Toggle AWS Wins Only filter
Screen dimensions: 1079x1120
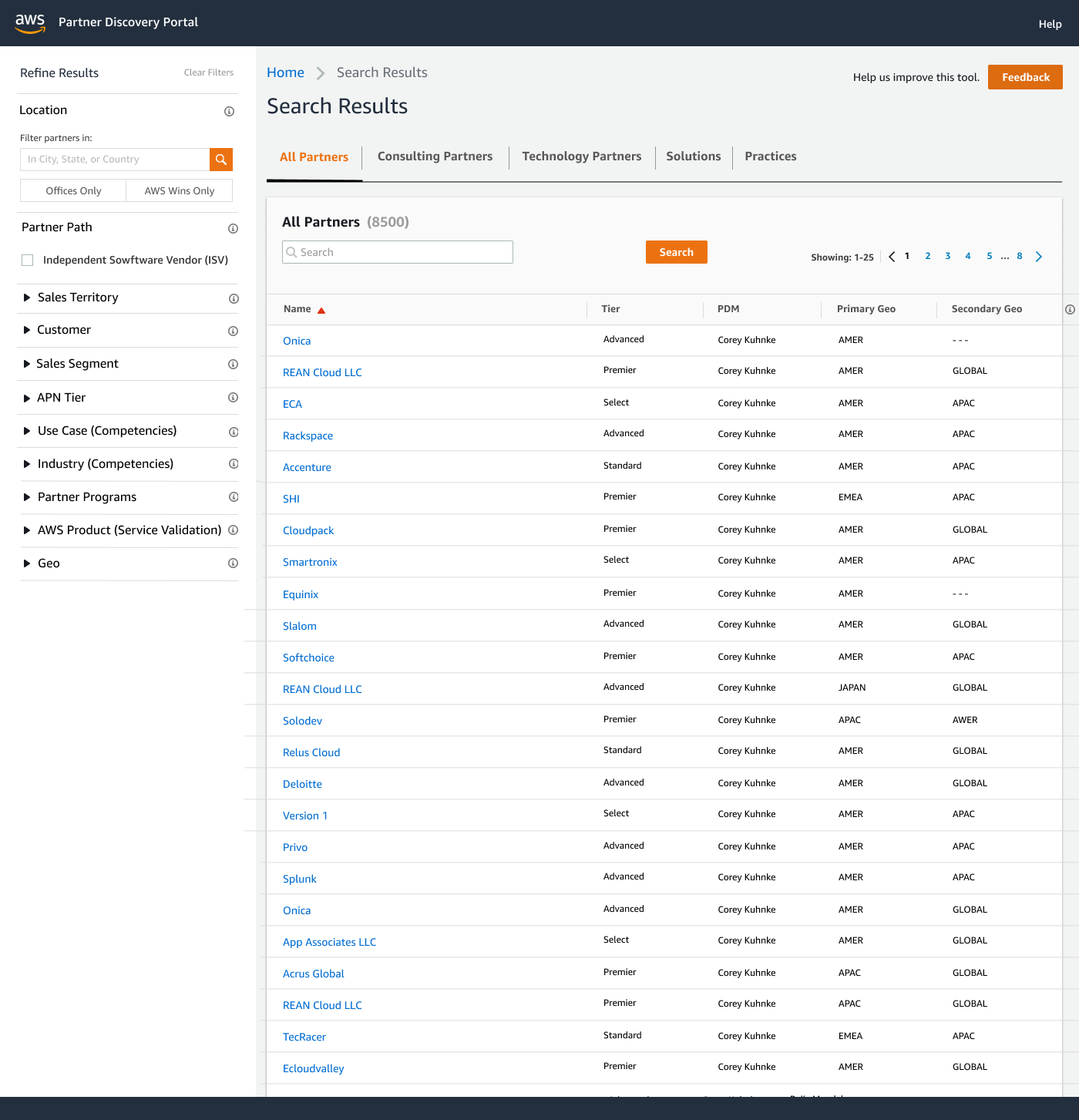pyautogui.click(x=180, y=191)
